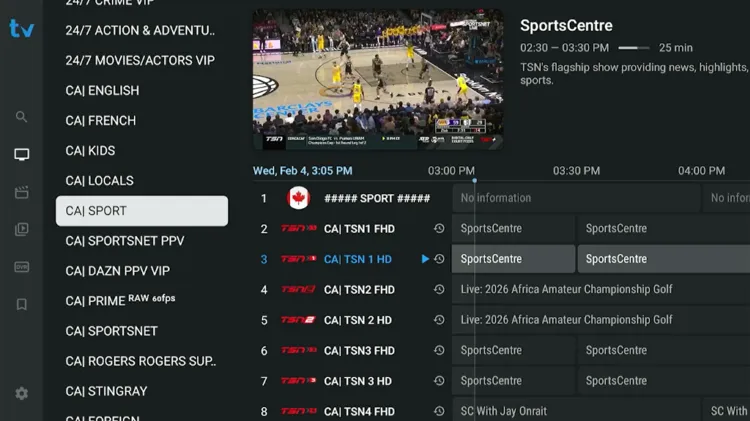Select the highlighted CA| SPORT category

[142, 211]
